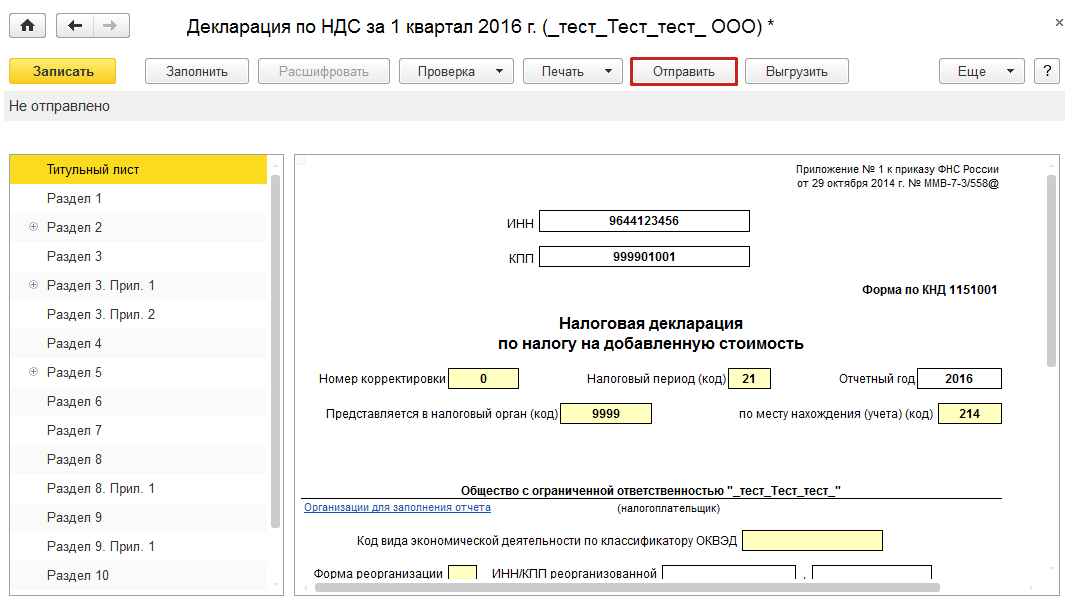The width and height of the screenshot is (1079, 604).
Task: Open the Еще dropdown menu
Action: pos(981,71)
